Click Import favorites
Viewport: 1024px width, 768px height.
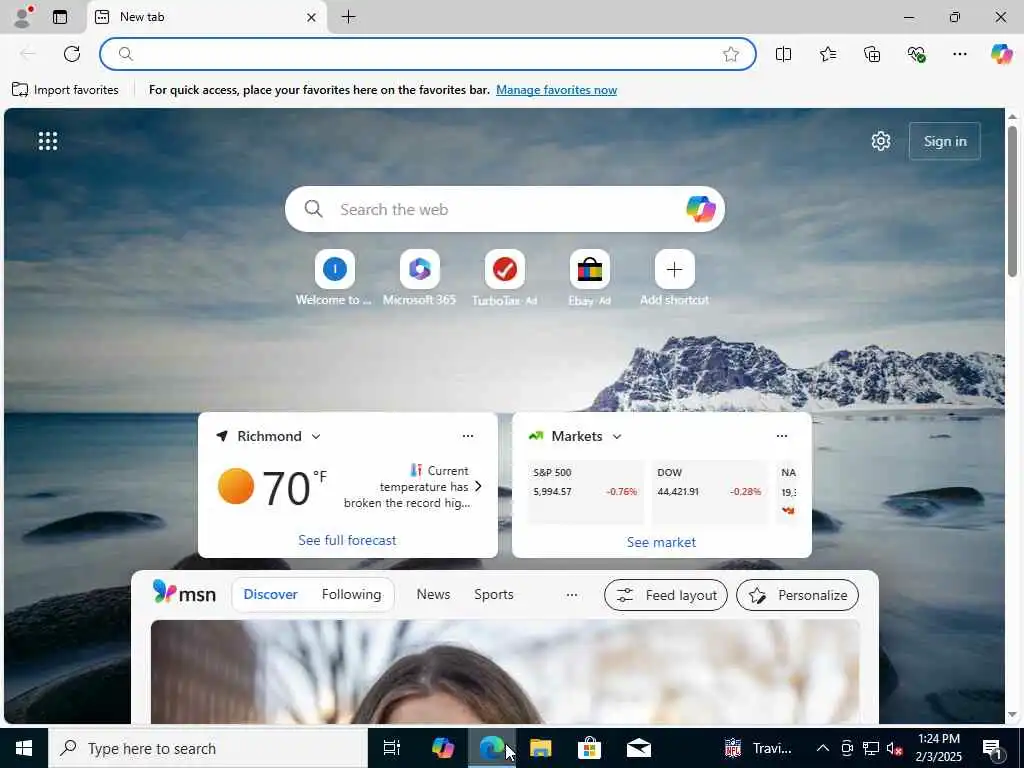click(x=65, y=89)
